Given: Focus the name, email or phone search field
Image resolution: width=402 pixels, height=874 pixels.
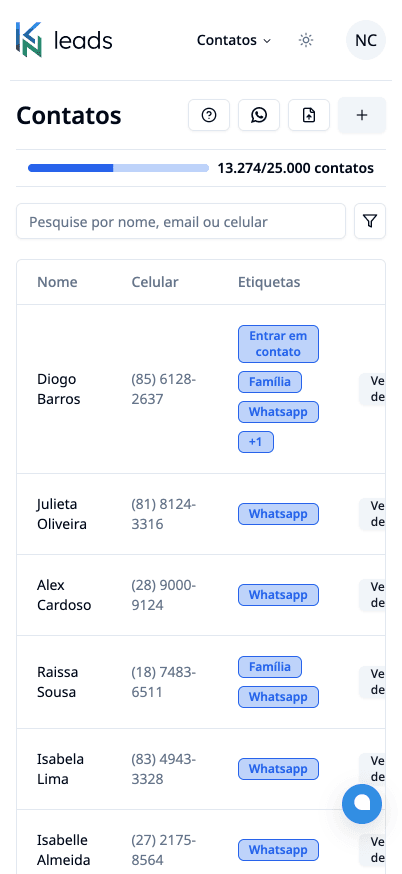Looking at the screenshot, I should [181, 221].
